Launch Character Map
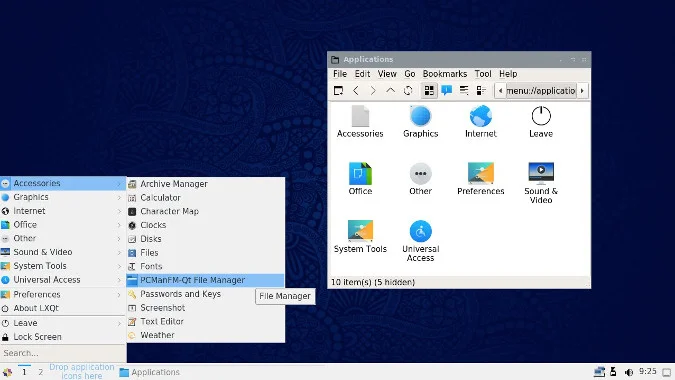This screenshot has height=380, width=675. tap(205, 211)
